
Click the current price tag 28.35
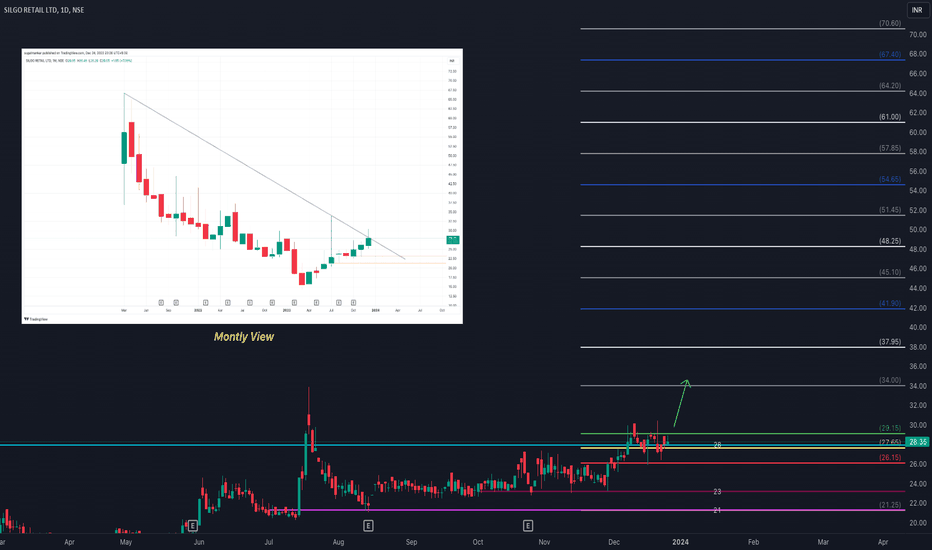coord(918,442)
